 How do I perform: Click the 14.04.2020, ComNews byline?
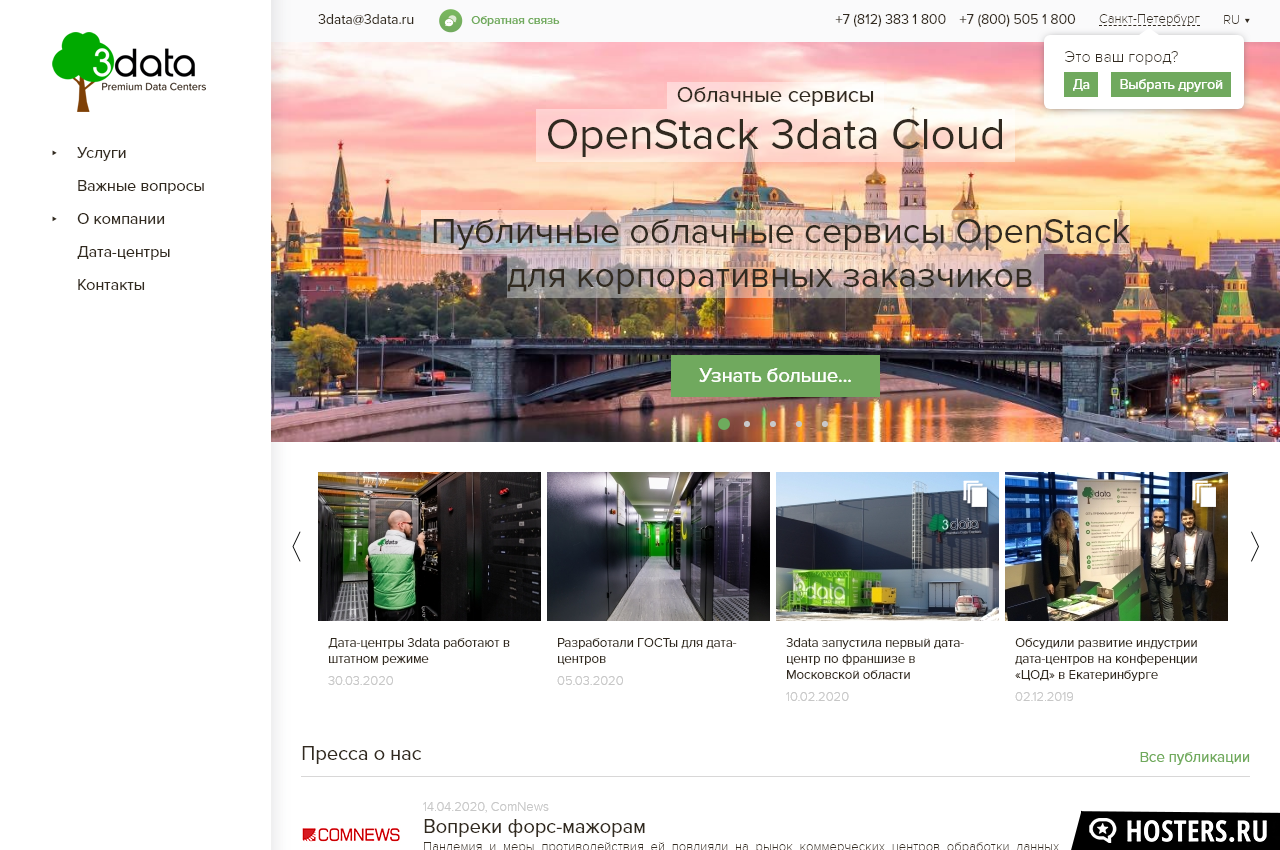point(486,807)
